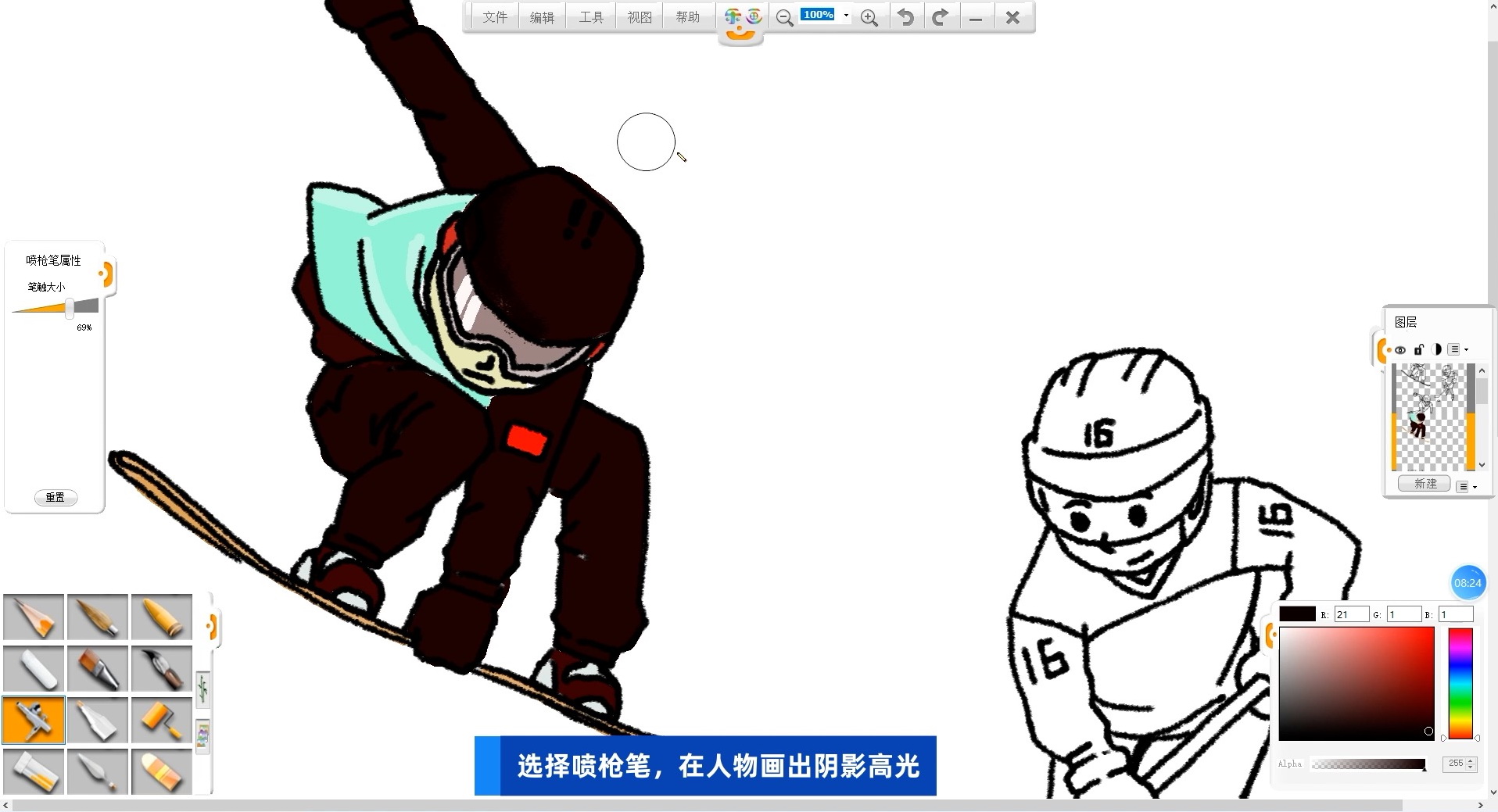Toggle the layer half-circle blend icon

[x=1436, y=349]
